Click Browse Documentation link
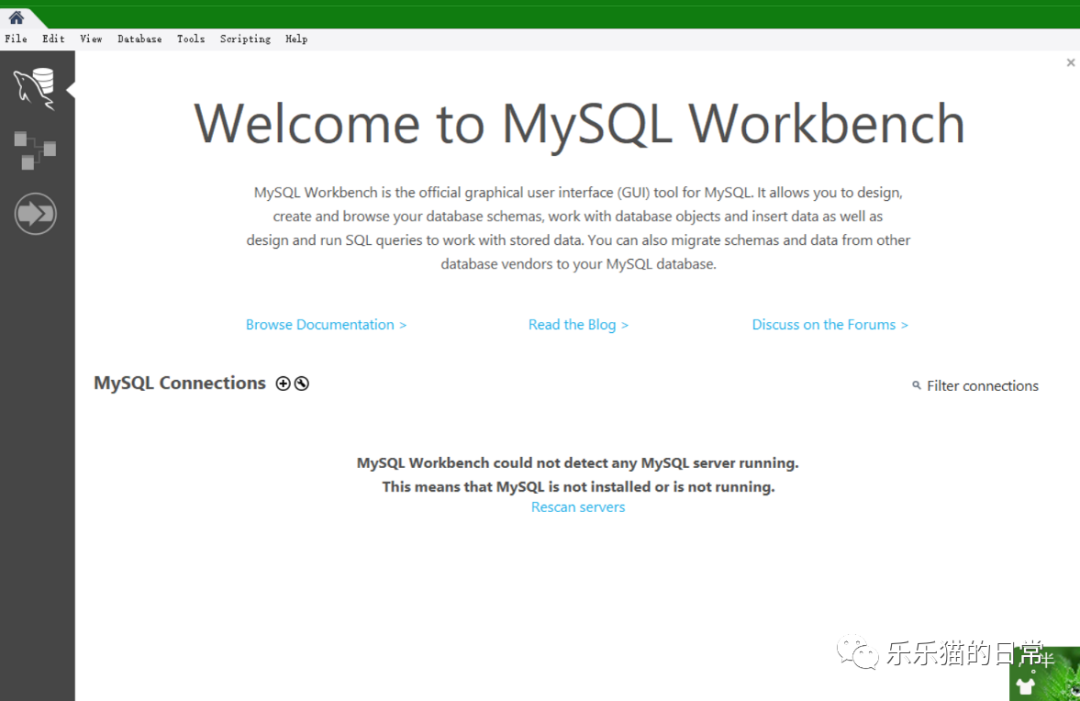 click(x=326, y=324)
